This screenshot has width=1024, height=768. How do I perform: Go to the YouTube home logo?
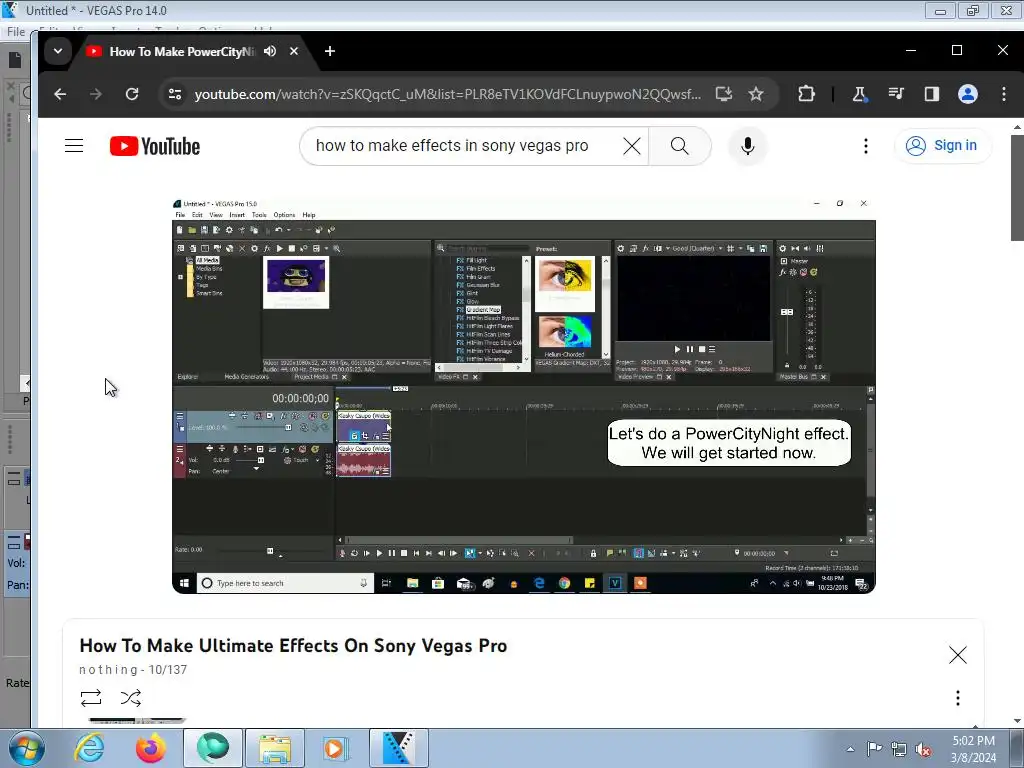tap(155, 146)
